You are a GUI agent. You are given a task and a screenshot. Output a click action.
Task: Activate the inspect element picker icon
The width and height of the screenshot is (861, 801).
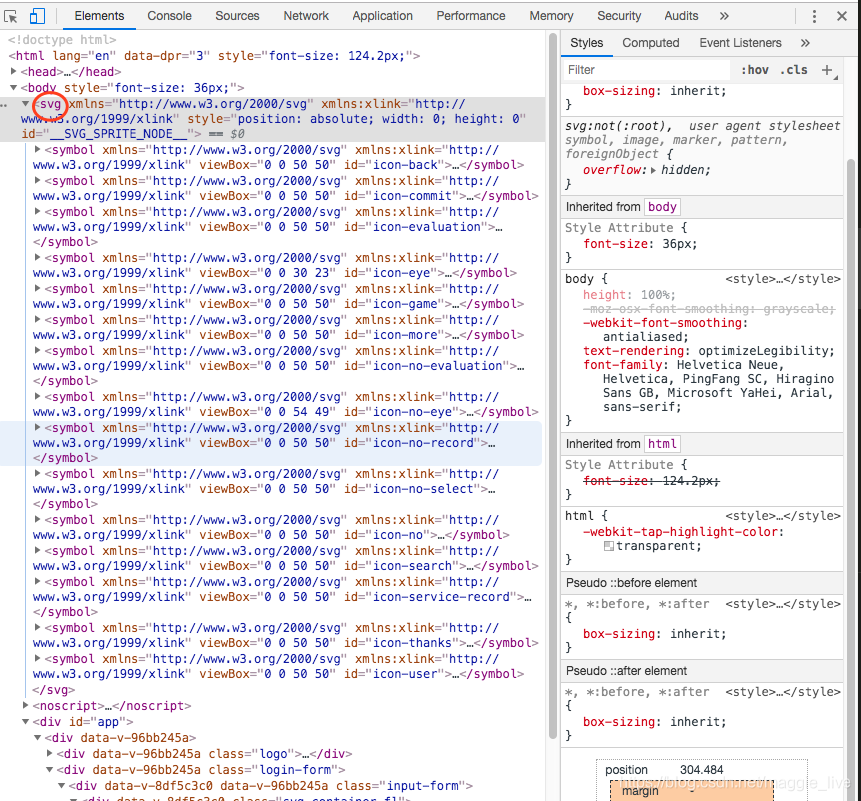point(11,16)
